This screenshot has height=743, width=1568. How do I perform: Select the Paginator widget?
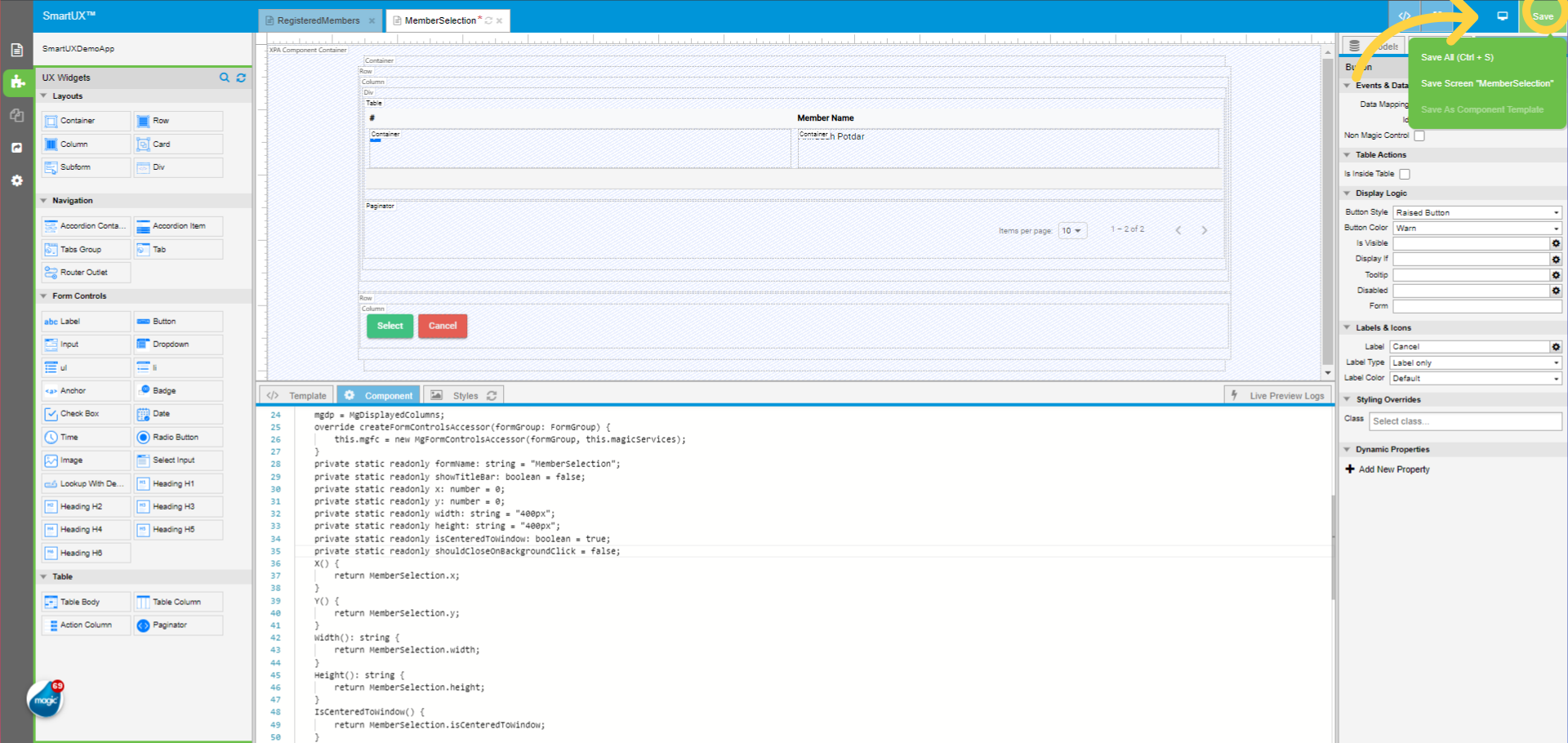pyautogui.click(x=178, y=625)
